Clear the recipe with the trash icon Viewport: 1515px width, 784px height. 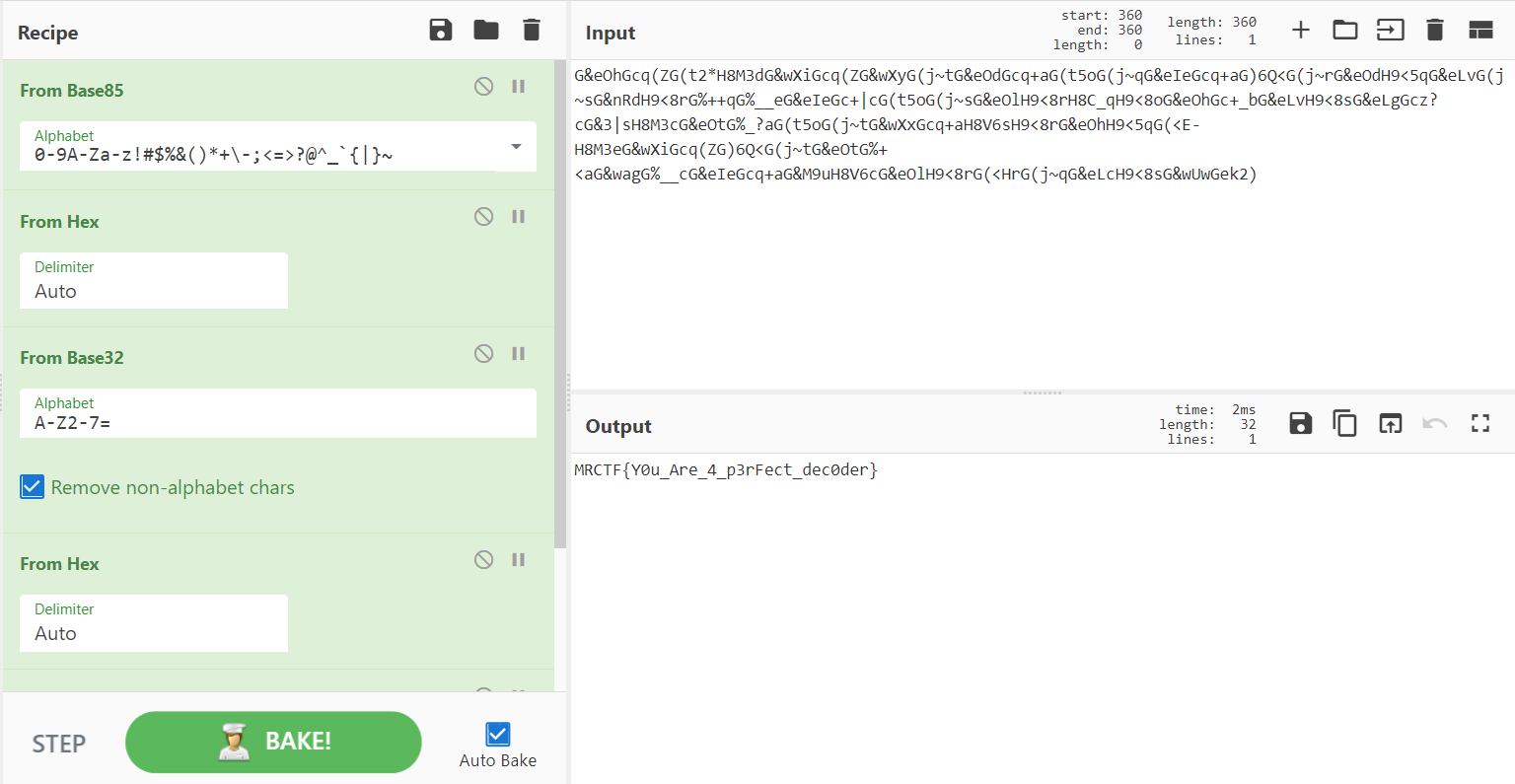click(x=532, y=31)
